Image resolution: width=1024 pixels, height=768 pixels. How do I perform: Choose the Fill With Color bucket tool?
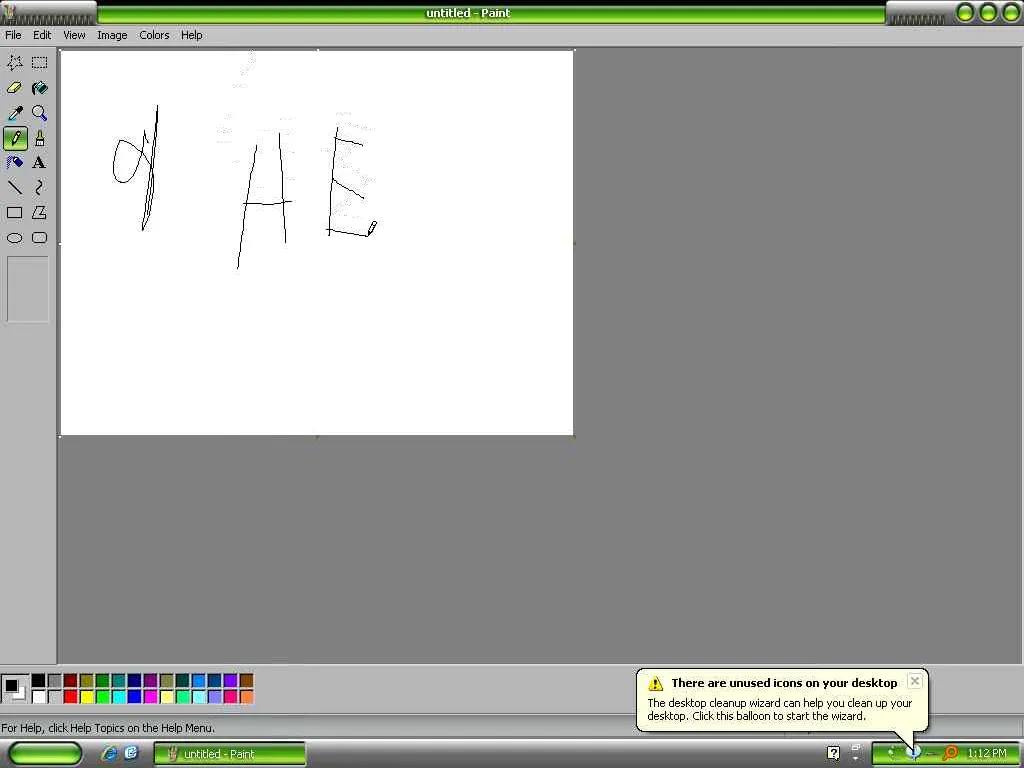[x=39, y=88]
